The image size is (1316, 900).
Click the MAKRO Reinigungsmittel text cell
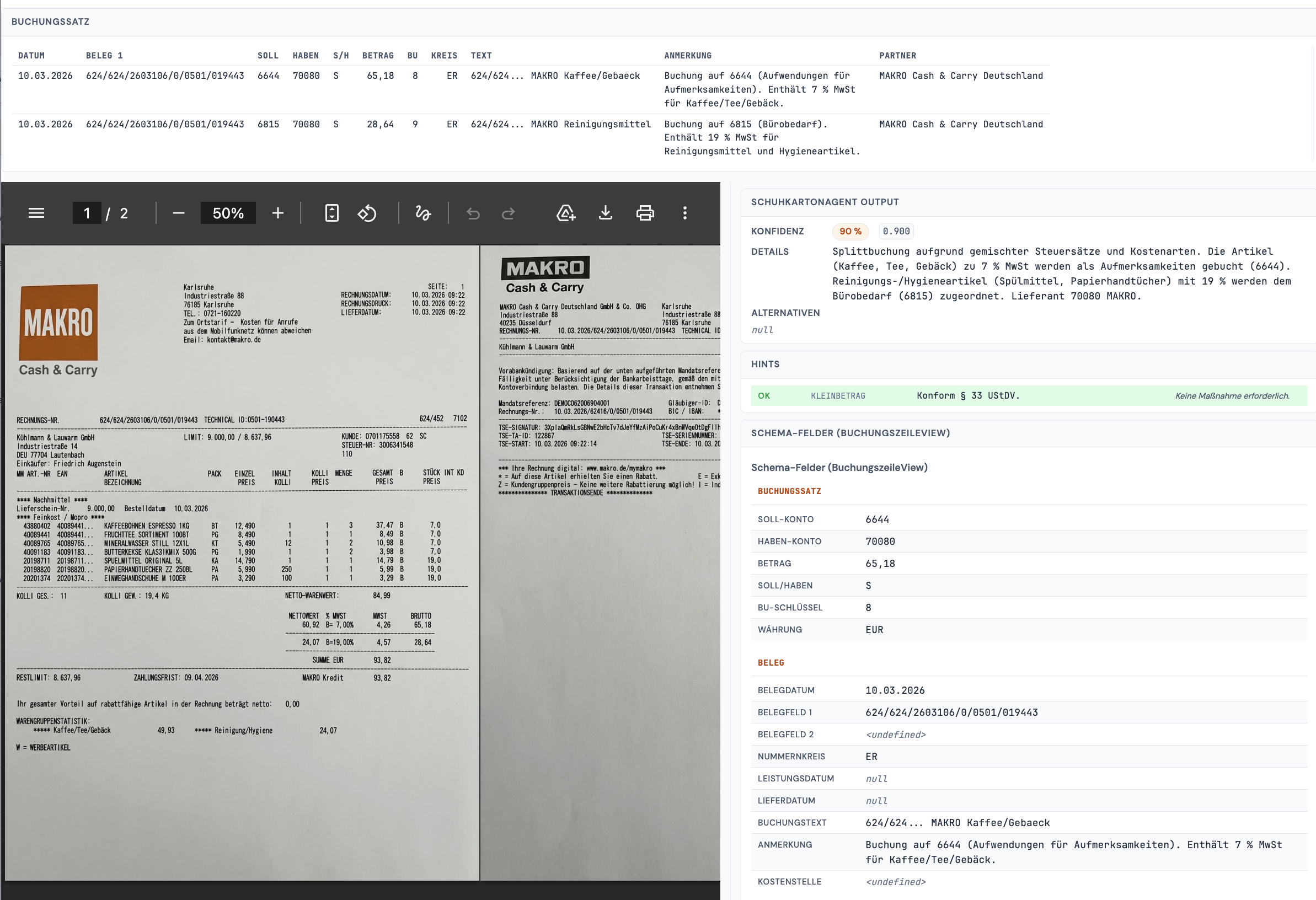pyautogui.click(x=560, y=124)
